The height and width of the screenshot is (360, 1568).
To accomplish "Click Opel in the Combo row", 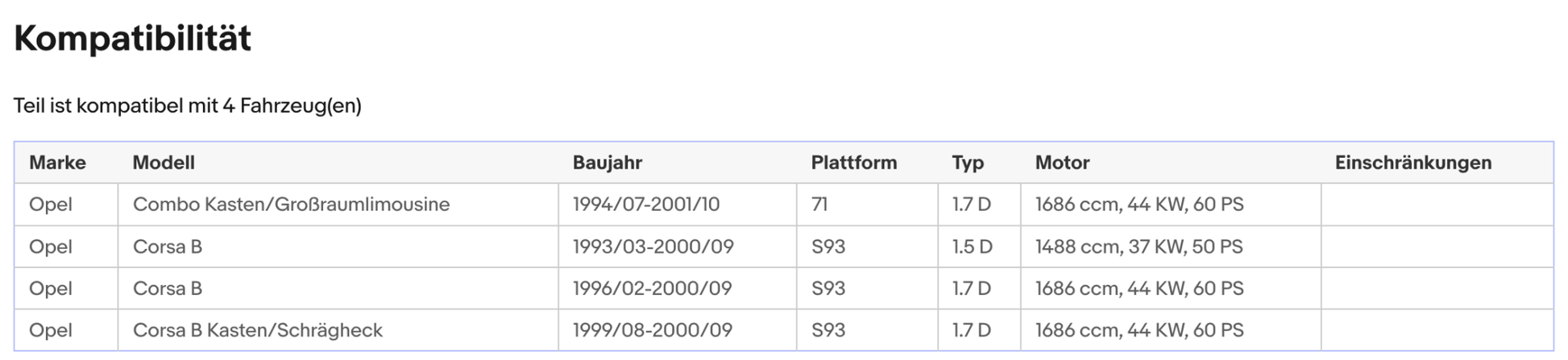I will click(50, 205).
